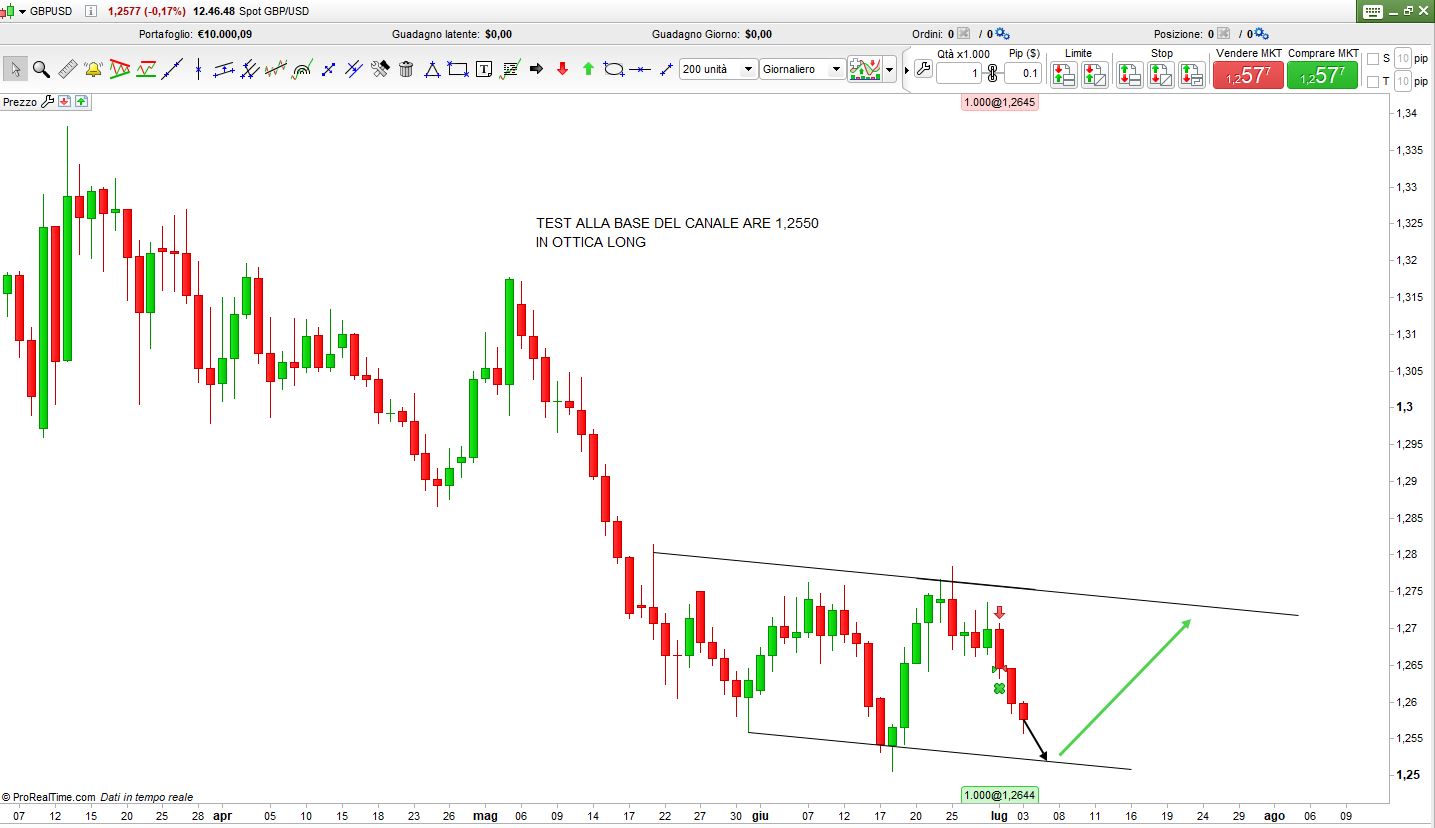
Task: Expand the chart indicators style arrow
Action: point(889,69)
